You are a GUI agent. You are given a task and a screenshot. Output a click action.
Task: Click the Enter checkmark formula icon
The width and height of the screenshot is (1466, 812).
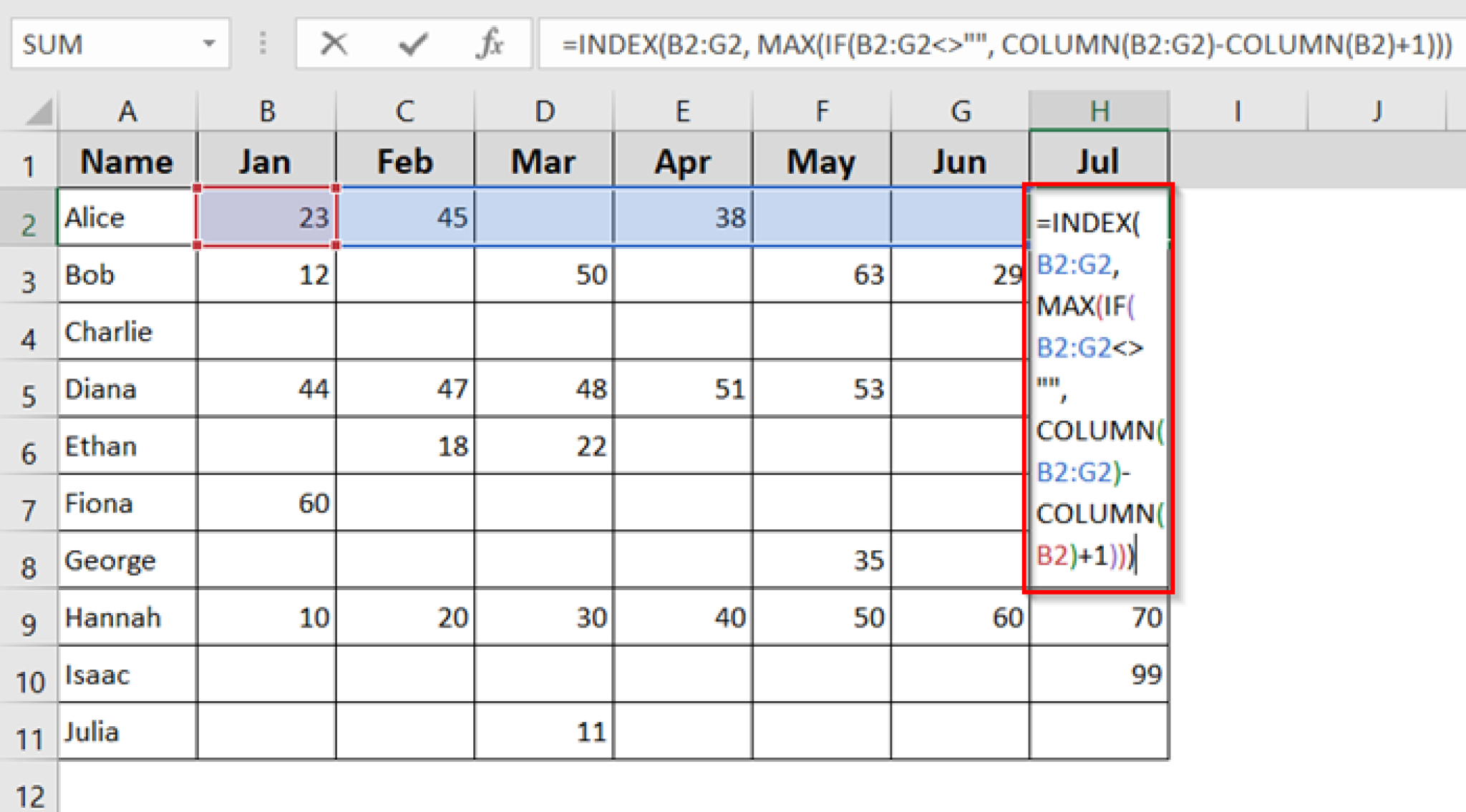[x=413, y=44]
